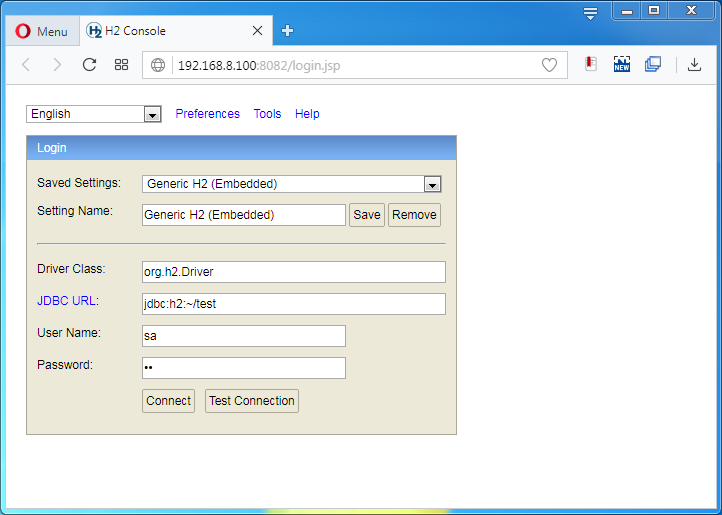Click the globe site info icon
The height and width of the screenshot is (515, 722).
click(x=158, y=65)
